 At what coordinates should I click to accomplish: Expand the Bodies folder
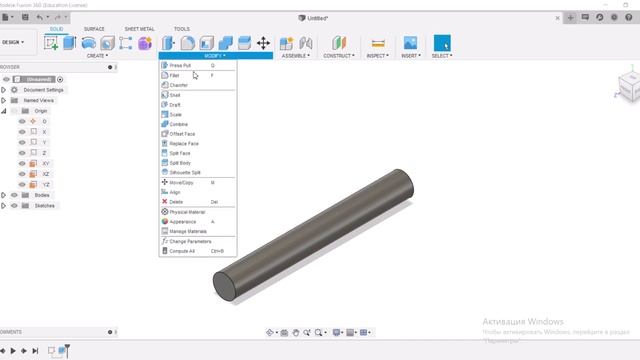(4, 195)
